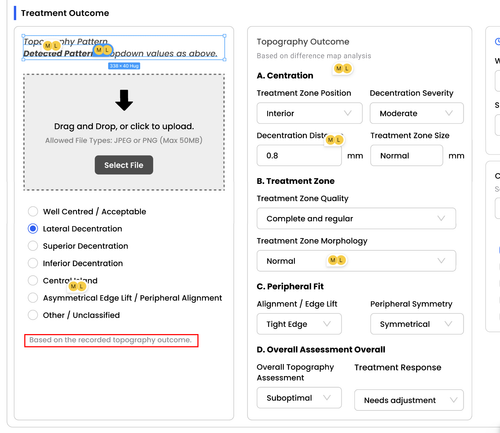500x433 pixels.
Task: Click the highlighted ML badge on Detected Pattern text
Action: pyautogui.click(x=103, y=50)
